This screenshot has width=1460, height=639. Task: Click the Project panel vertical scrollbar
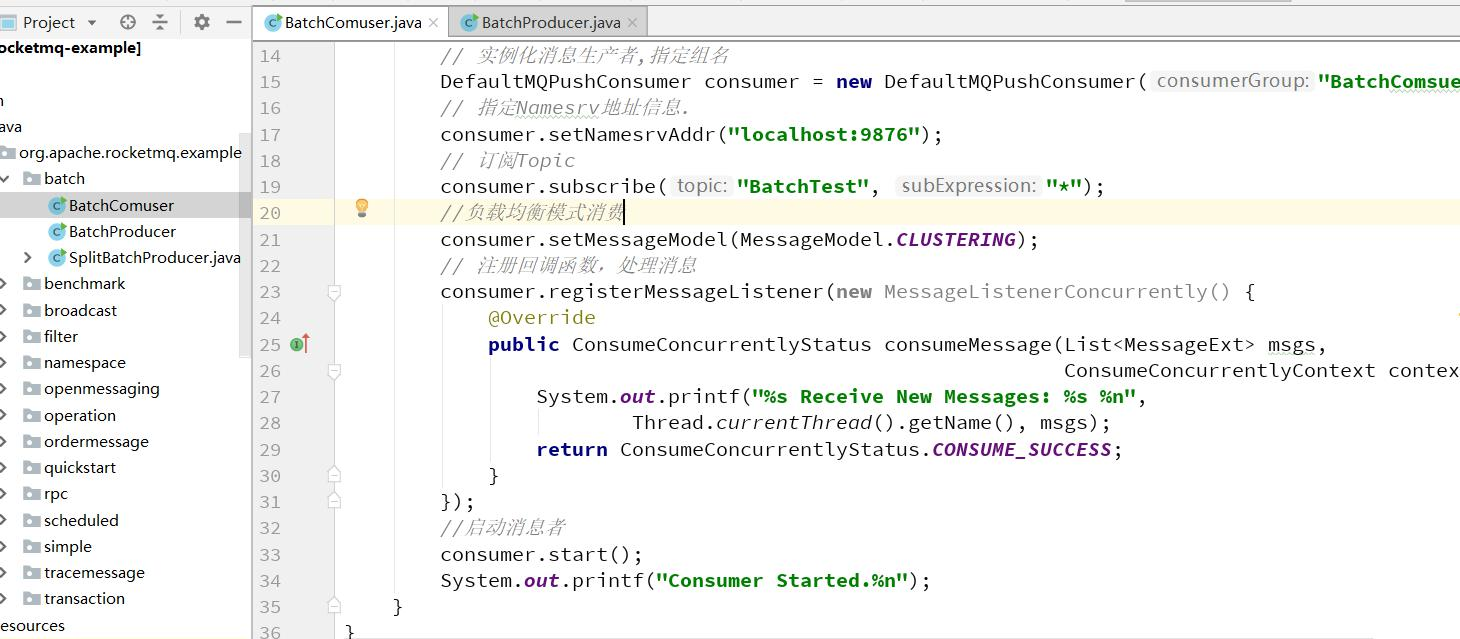(246, 250)
